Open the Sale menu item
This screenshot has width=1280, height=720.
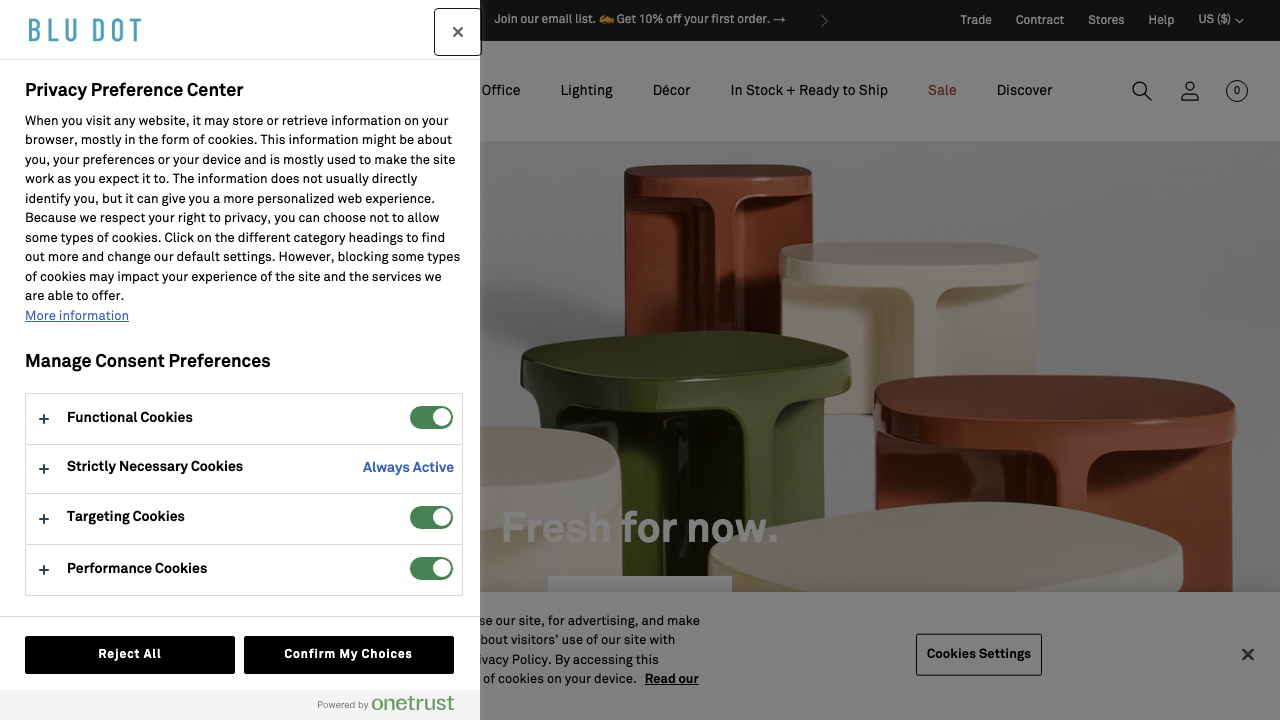click(942, 90)
